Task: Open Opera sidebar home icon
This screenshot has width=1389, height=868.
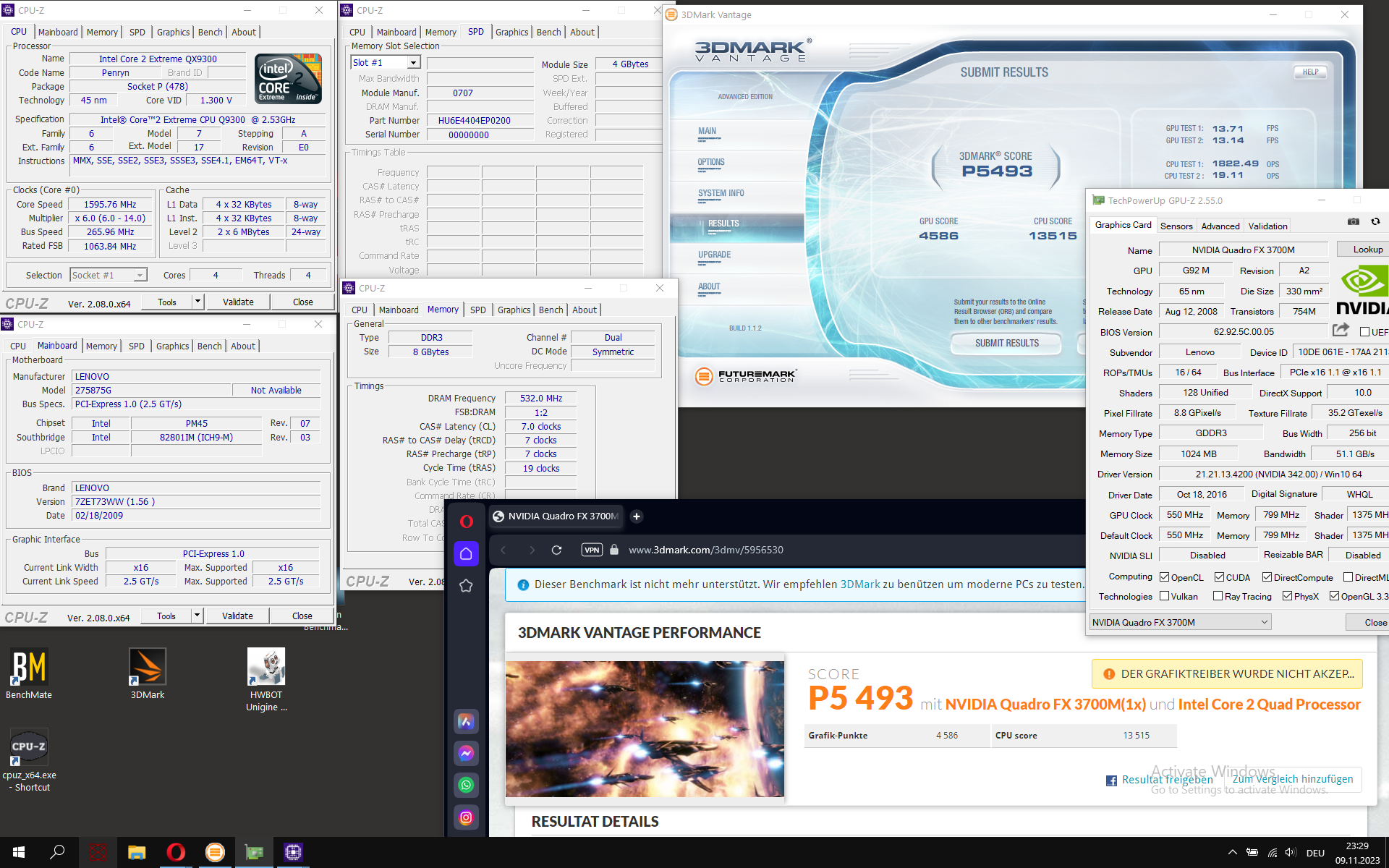Action: [466, 553]
